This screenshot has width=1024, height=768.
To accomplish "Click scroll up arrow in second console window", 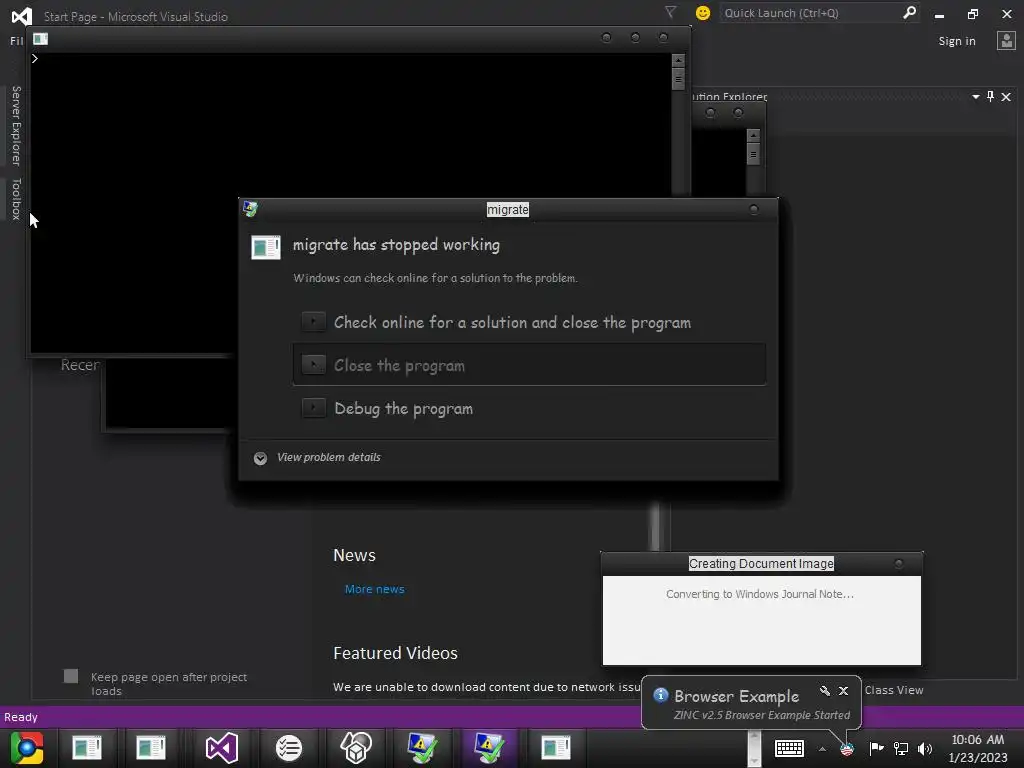I will pos(754,136).
